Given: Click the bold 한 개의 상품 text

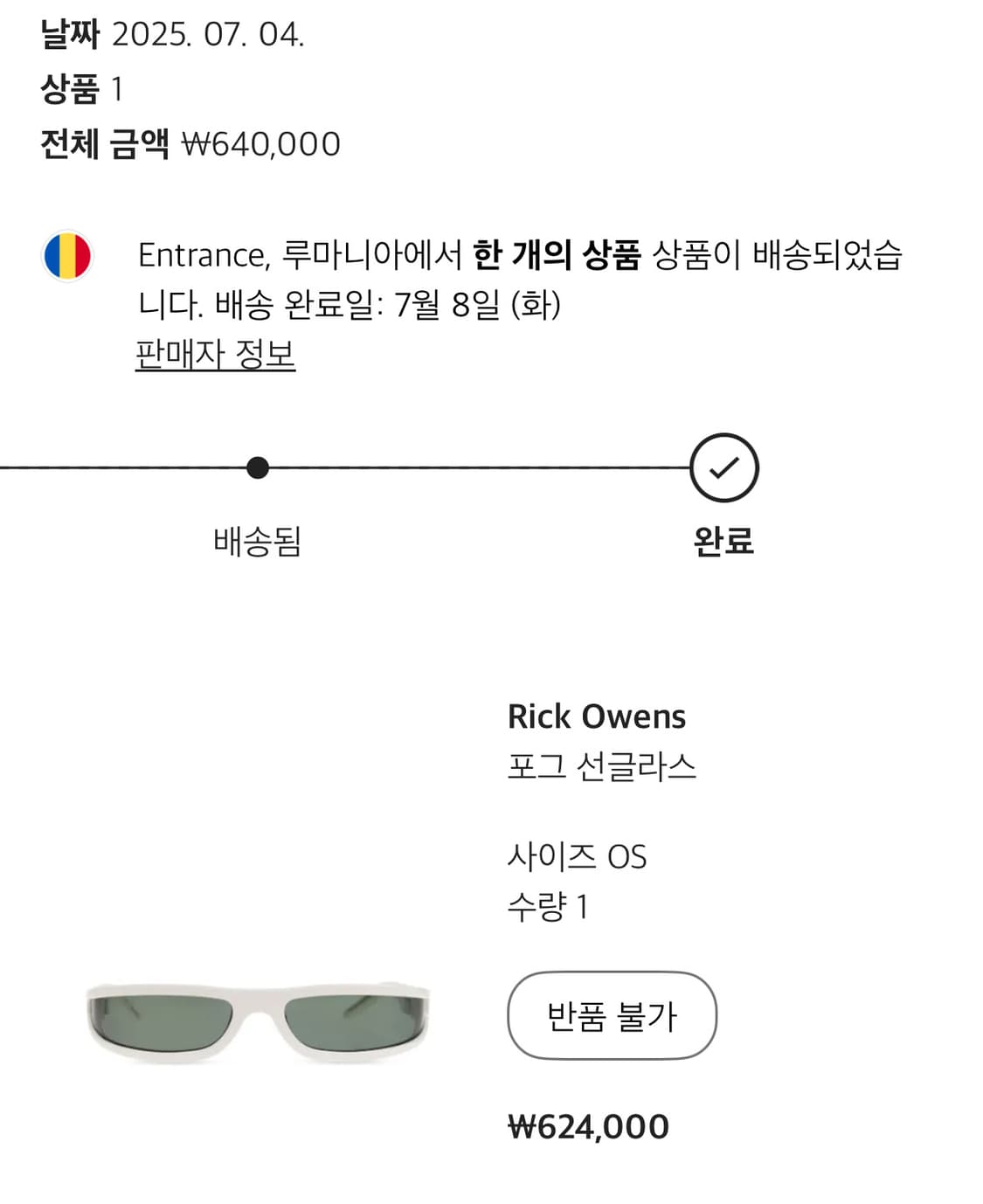Looking at the screenshot, I should click(557, 255).
